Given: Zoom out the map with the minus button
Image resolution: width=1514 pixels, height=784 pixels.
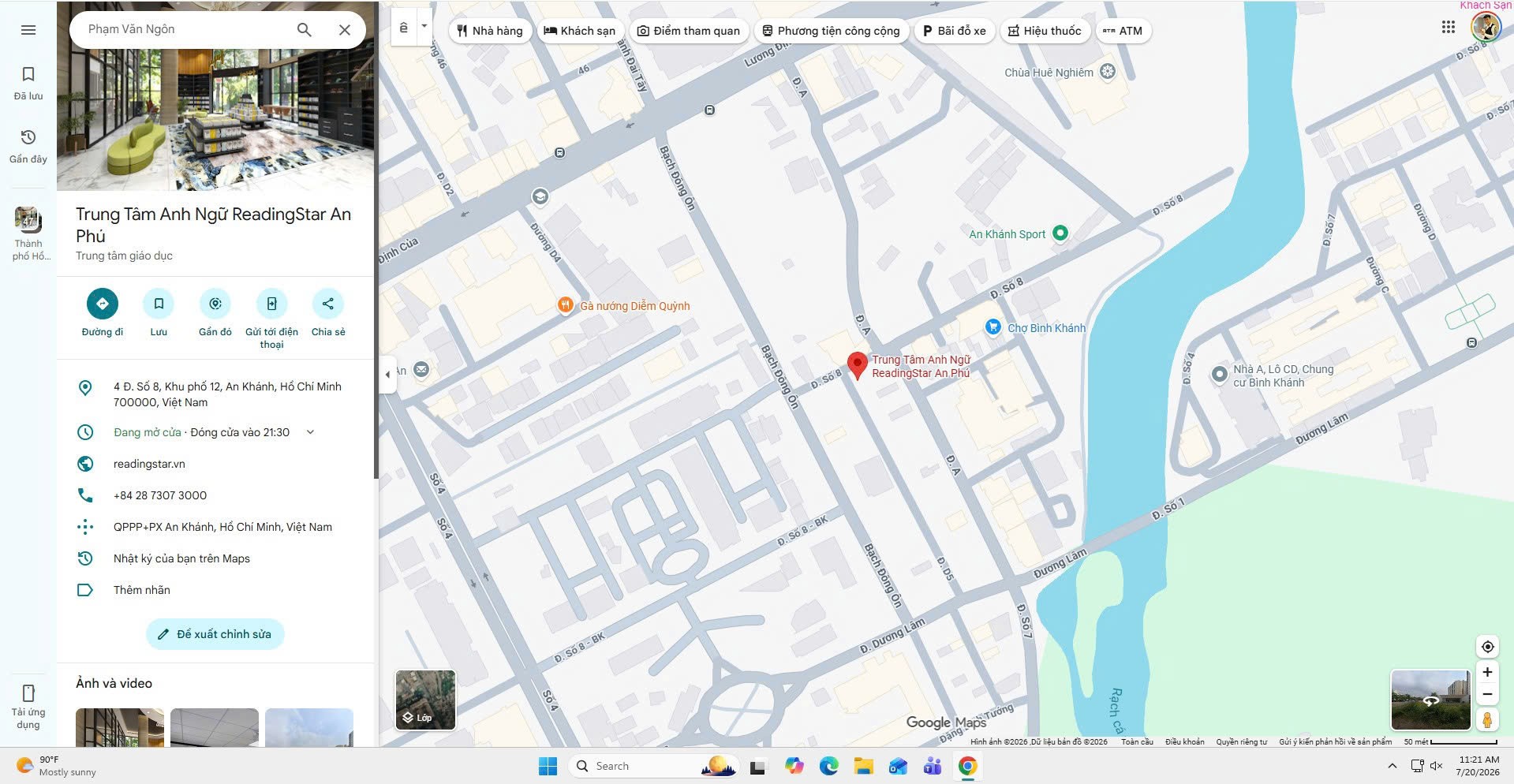Looking at the screenshot, I should coord(1487,694).
